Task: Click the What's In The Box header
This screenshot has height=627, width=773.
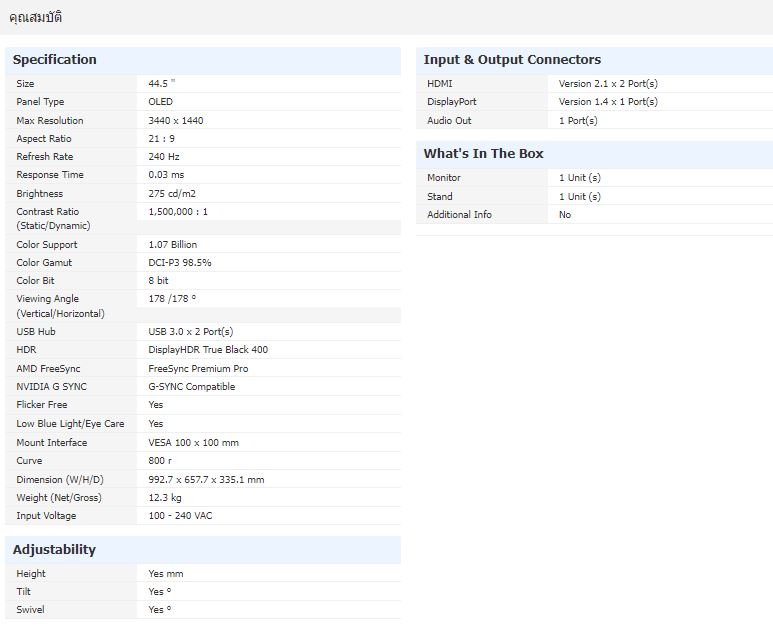Action: pyautogui.click(x=483, y=154)
